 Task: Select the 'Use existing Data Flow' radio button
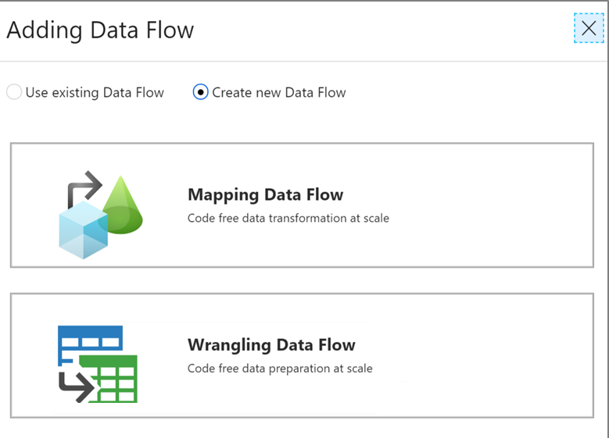pos(14,93)
